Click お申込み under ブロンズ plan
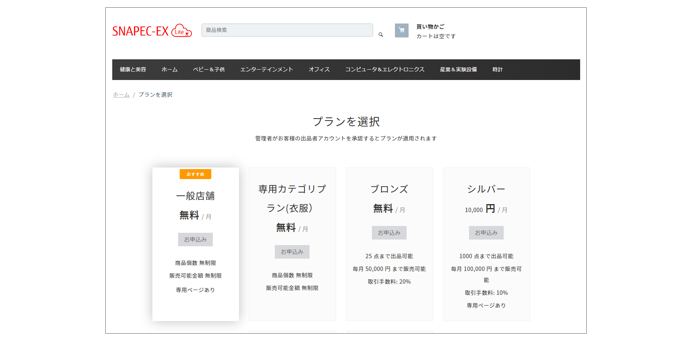This screenshot has height=360, width=690. coord(389,233)
